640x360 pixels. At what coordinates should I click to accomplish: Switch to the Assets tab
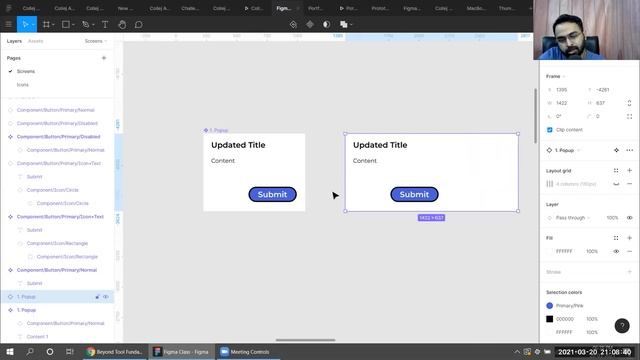tap(36, 41)
